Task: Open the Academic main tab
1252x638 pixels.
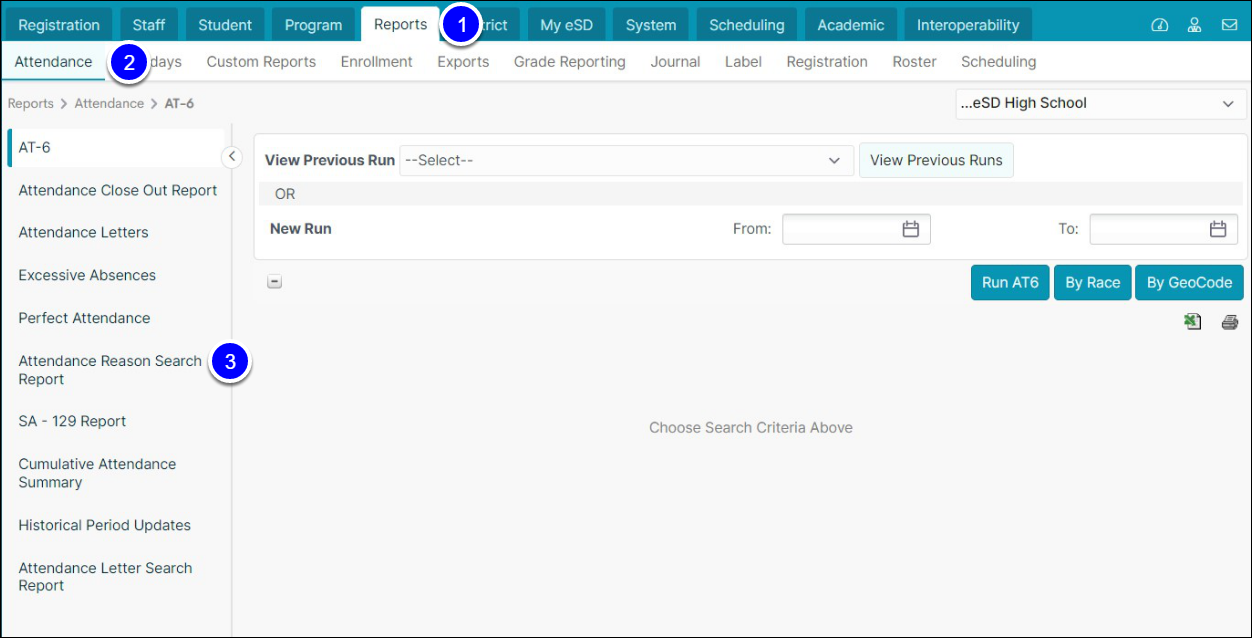Action: [x=850, y=25]
